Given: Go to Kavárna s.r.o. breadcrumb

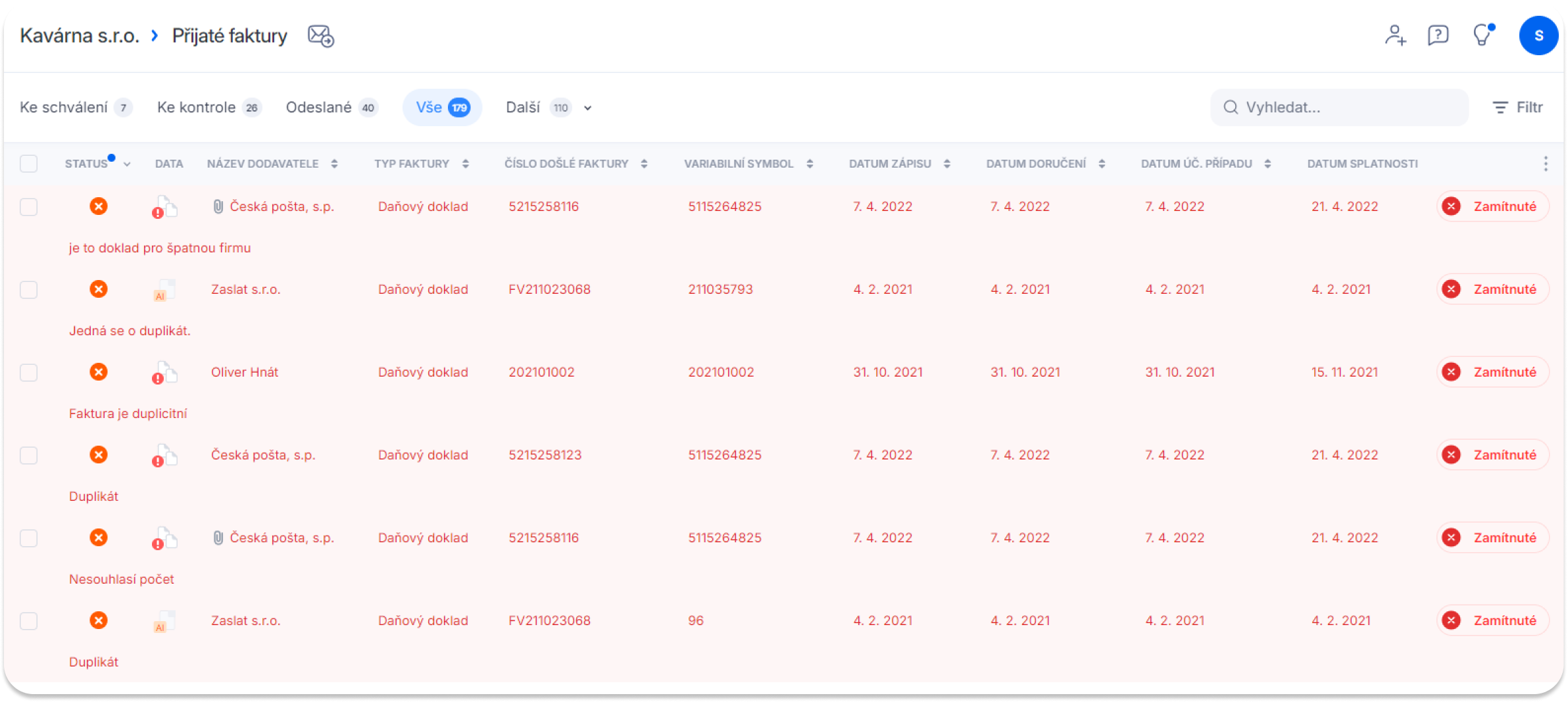Looking at the screenshot, I should [80, 35].
